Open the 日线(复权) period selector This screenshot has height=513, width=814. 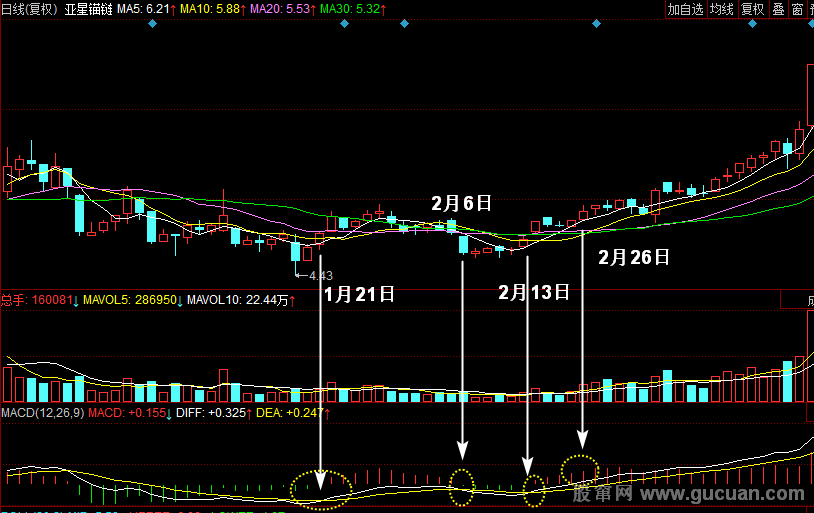click(x=29, y=9)
